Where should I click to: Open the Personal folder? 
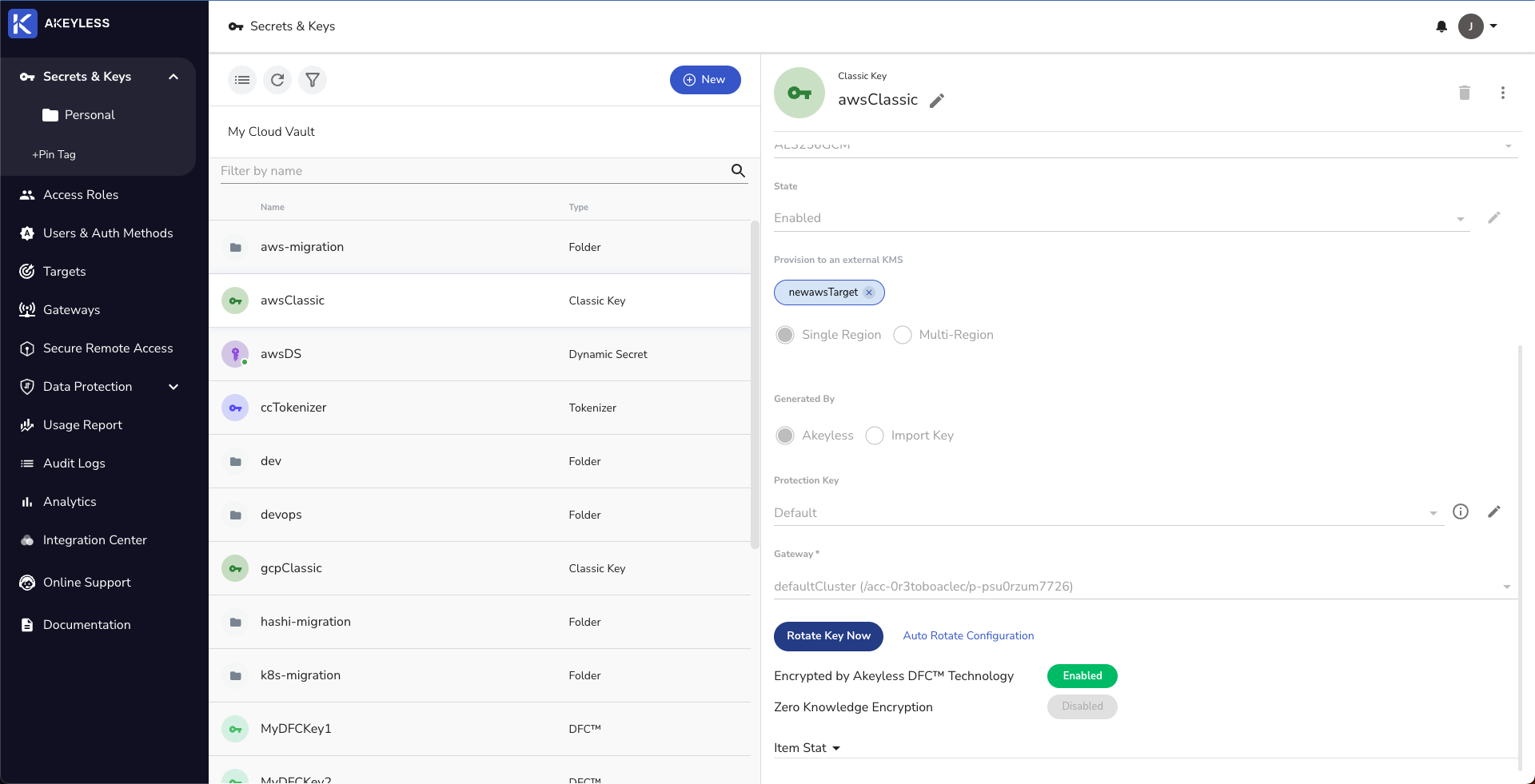coord(79,115)
